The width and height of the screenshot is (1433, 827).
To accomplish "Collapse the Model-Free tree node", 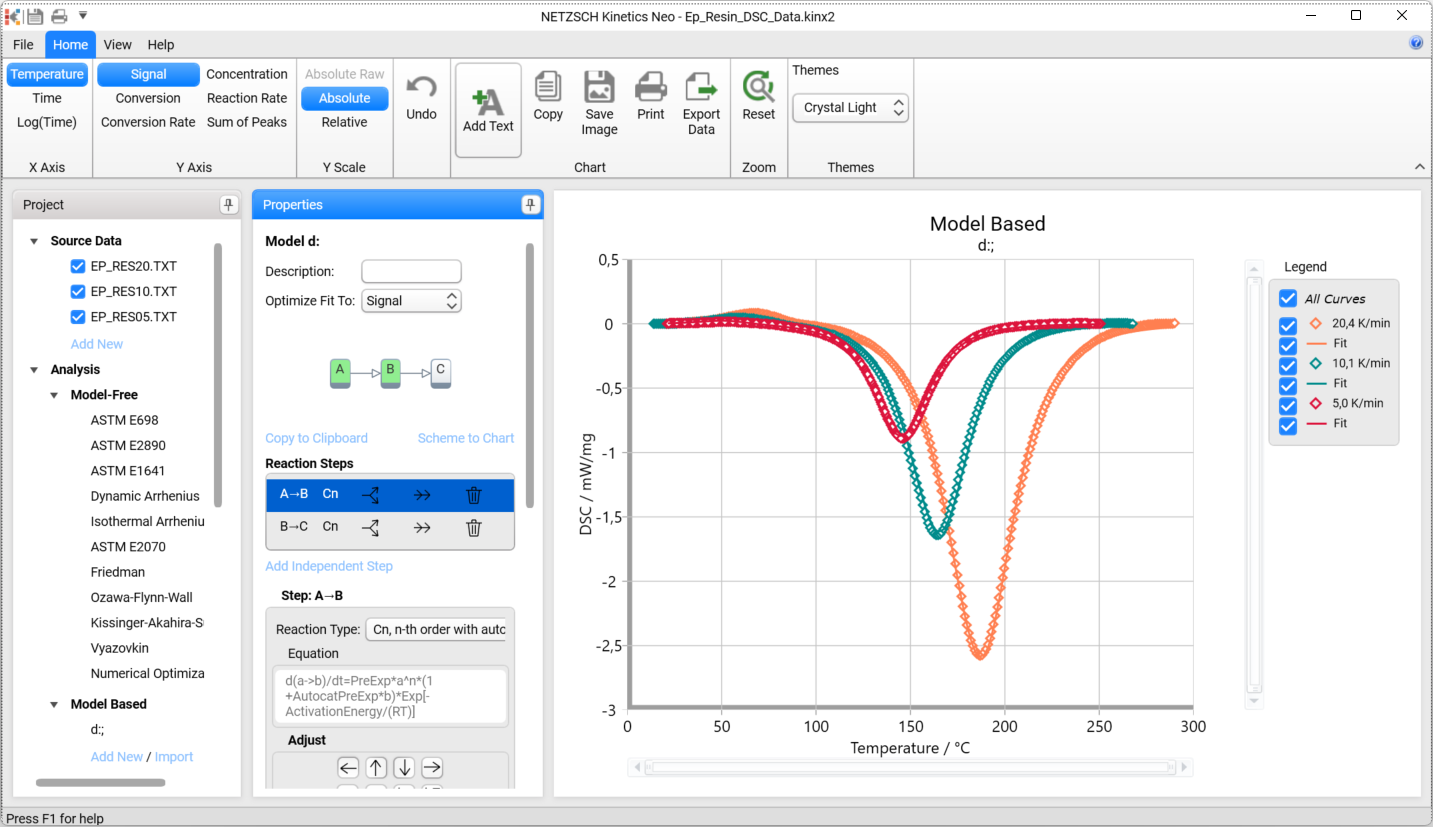I will pos(55,395).
